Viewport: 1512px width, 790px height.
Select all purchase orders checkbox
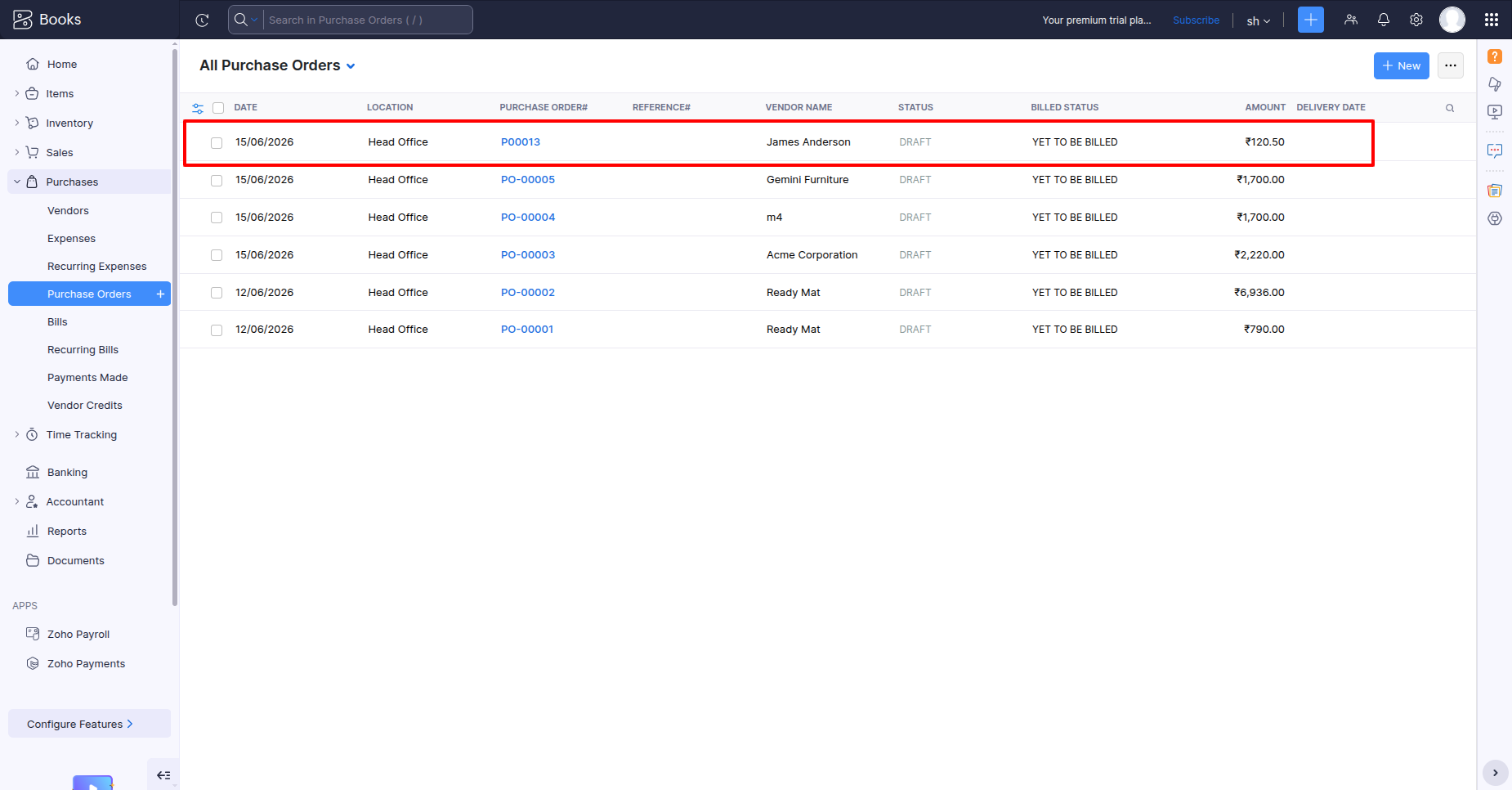(x=218, y=108)
